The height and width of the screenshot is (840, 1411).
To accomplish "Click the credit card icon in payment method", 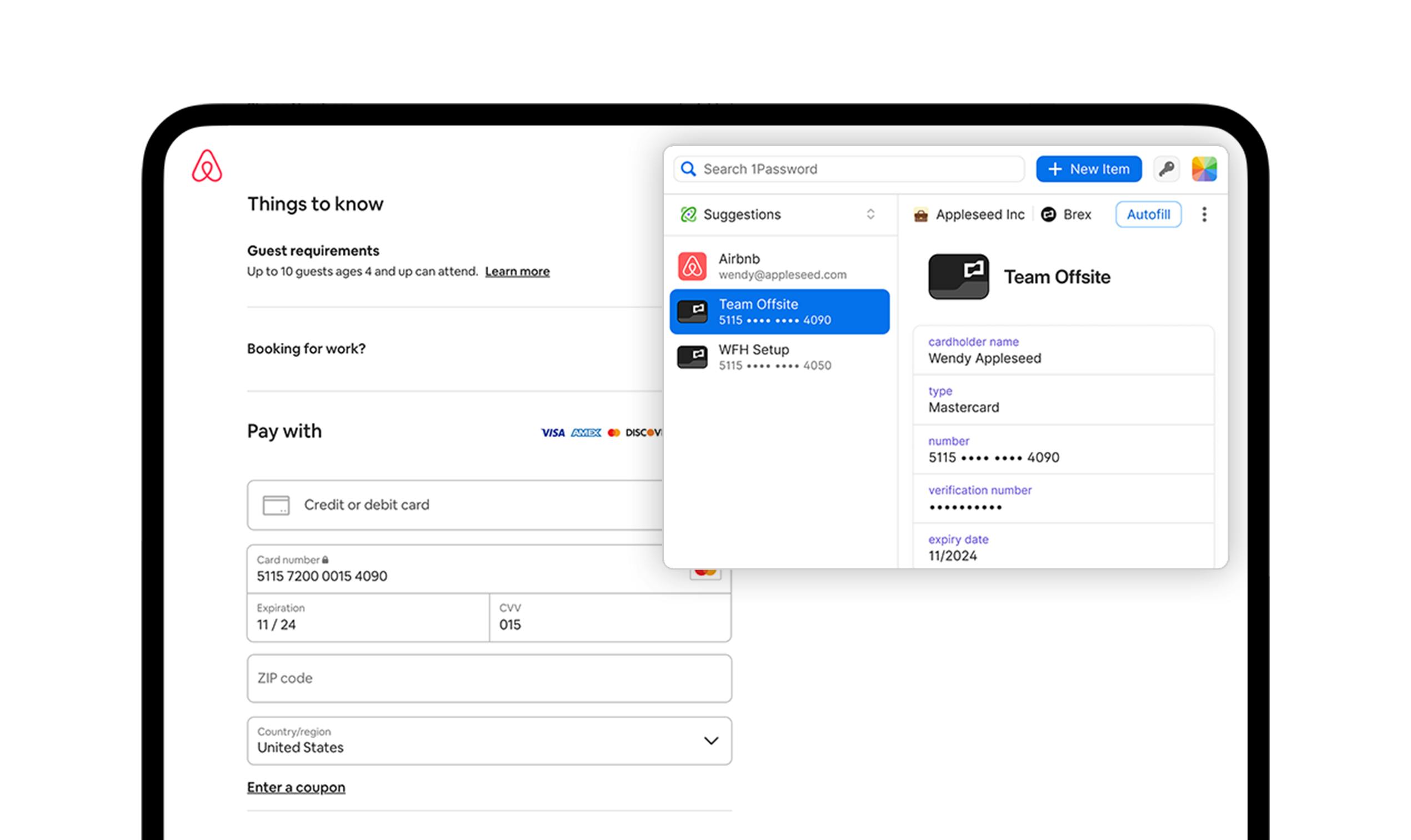I will tap(276, 505).
